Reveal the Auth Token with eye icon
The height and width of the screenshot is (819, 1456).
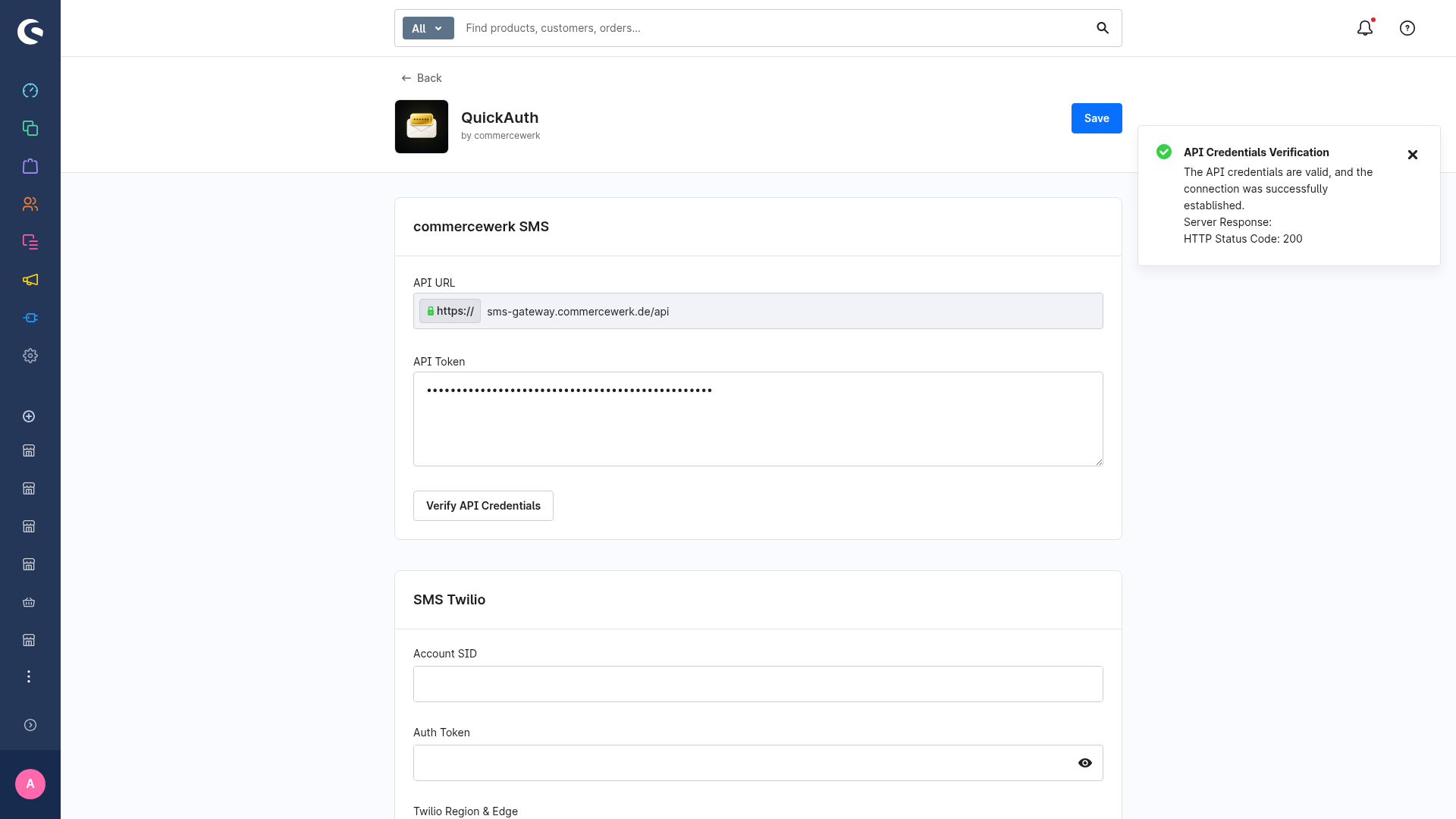[x=1085, y=763]
